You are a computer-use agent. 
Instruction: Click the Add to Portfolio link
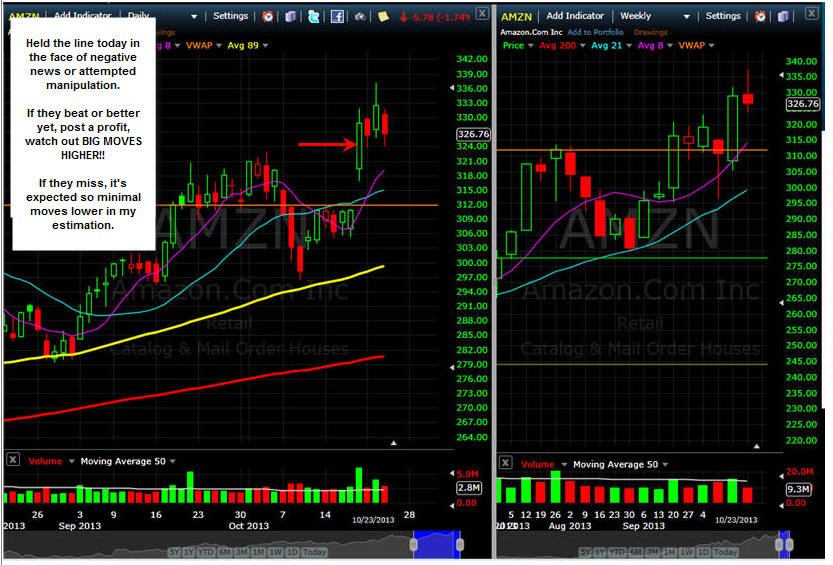[595, 32]
